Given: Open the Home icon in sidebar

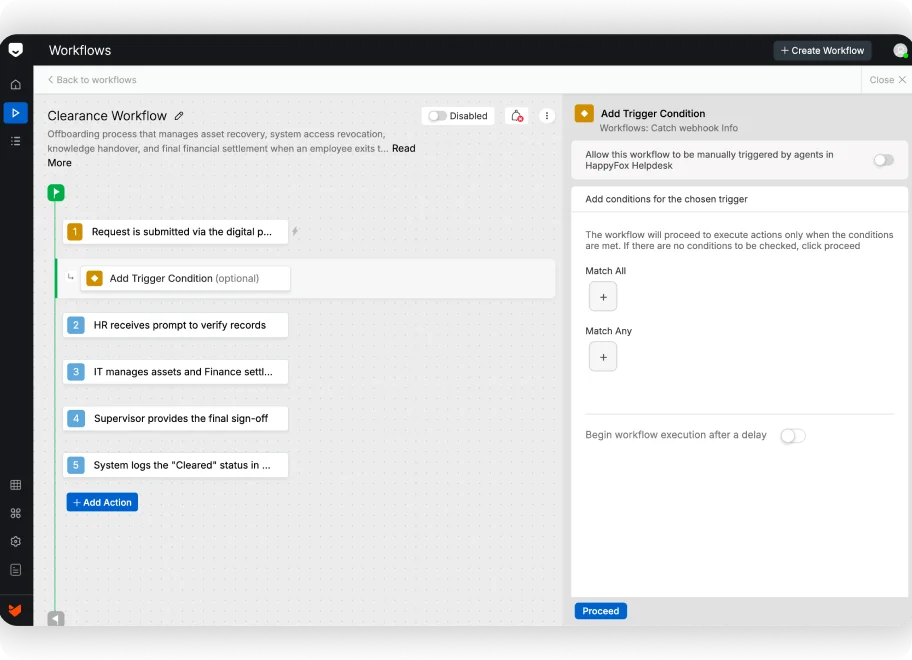Looking at the screenshot, I should tap(16, 85).
